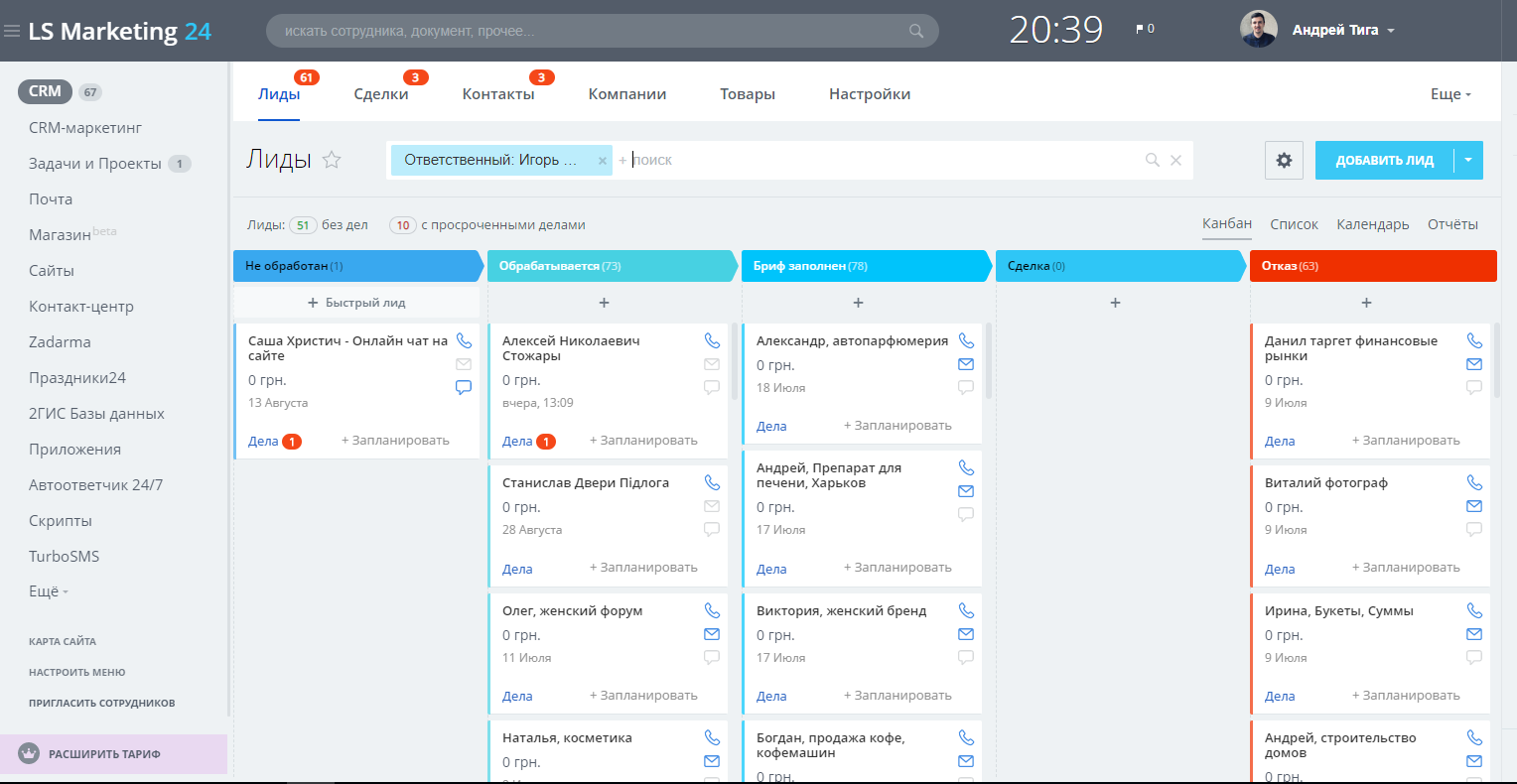Select the Канбан view

click(x=1227, y=223)
